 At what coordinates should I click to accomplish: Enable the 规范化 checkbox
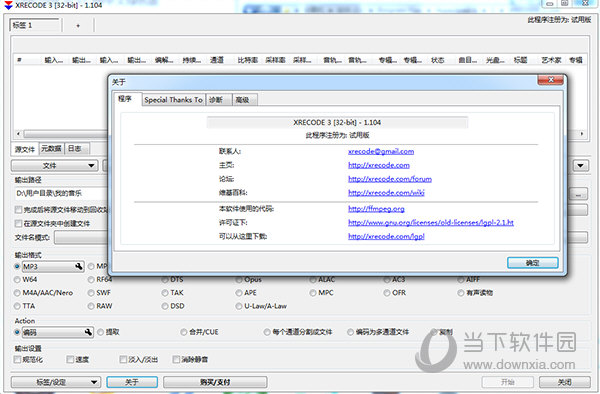point(18,359)
